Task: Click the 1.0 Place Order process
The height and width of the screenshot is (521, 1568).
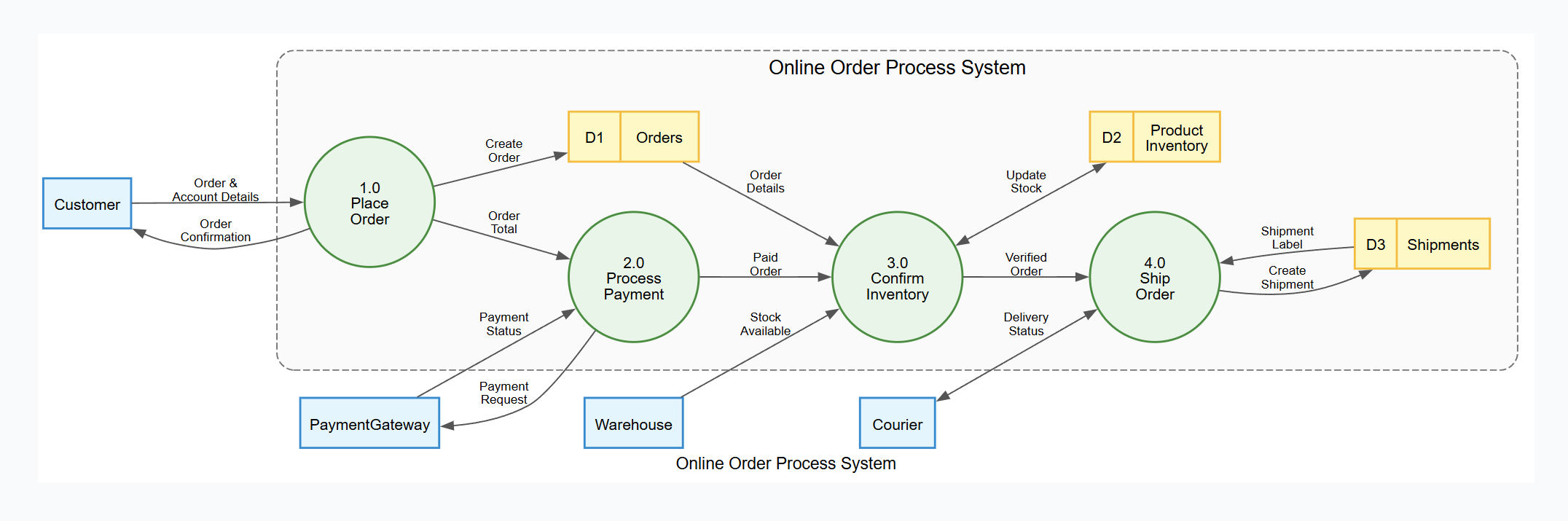Action: click(369, 202)
